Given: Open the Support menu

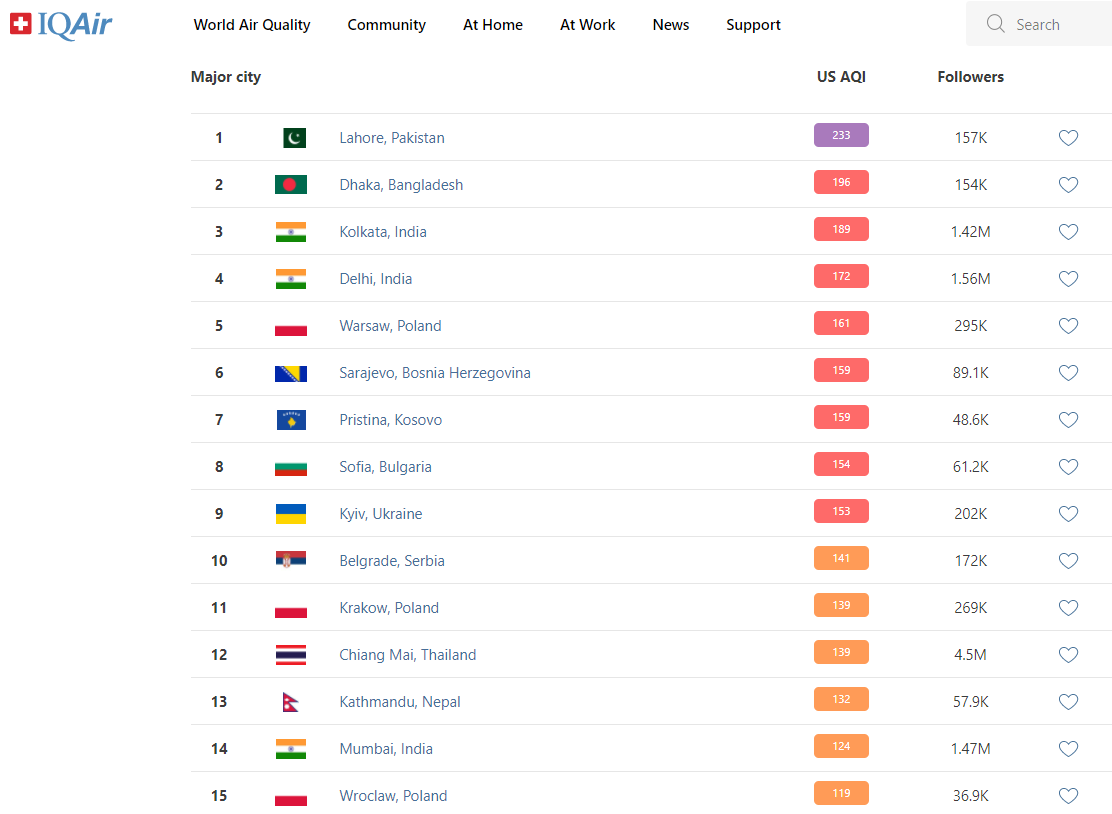Looking at the screenshot, I should (x=753, y=25).
